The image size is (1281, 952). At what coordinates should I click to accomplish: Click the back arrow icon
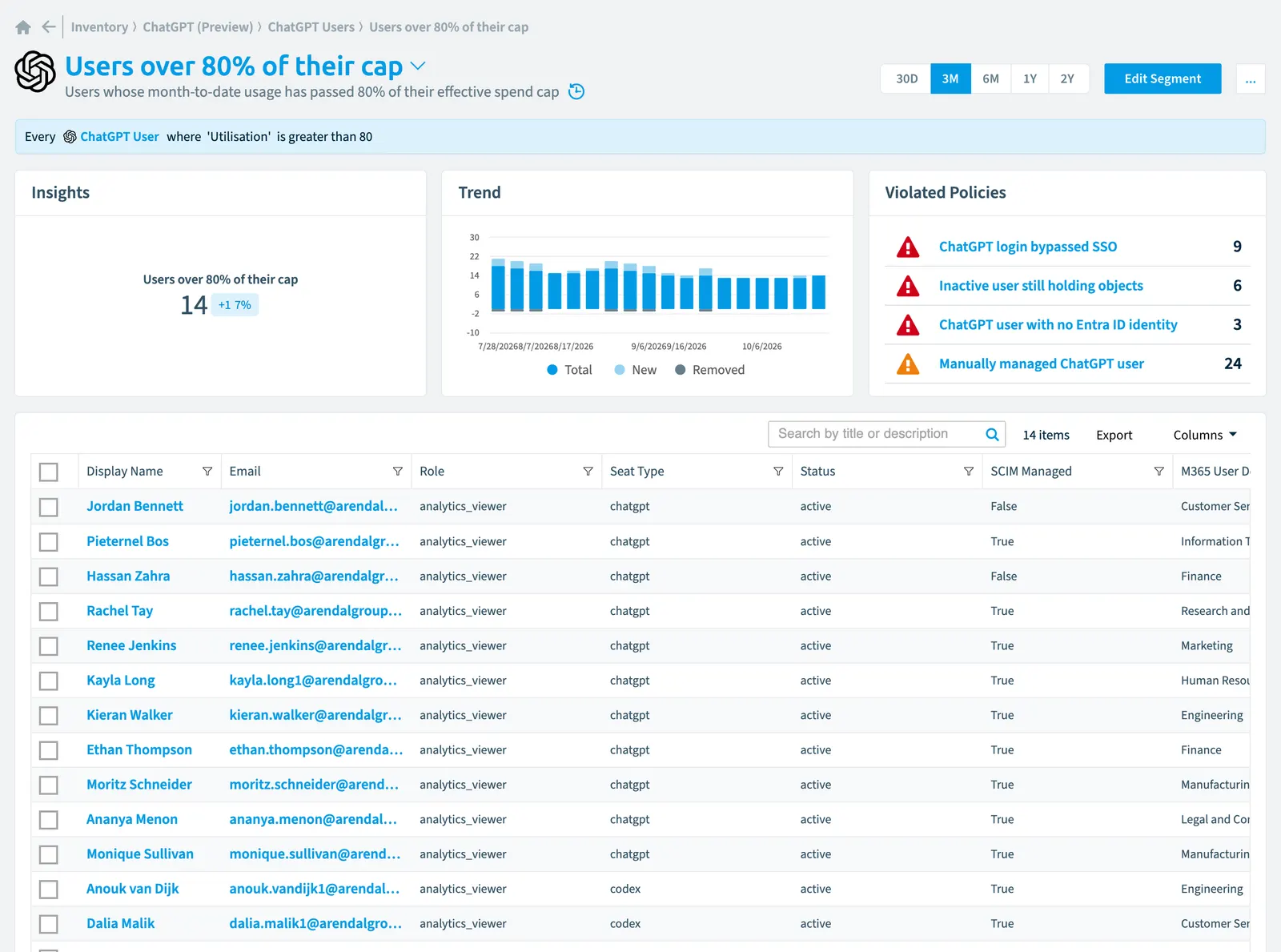point(49,27)
